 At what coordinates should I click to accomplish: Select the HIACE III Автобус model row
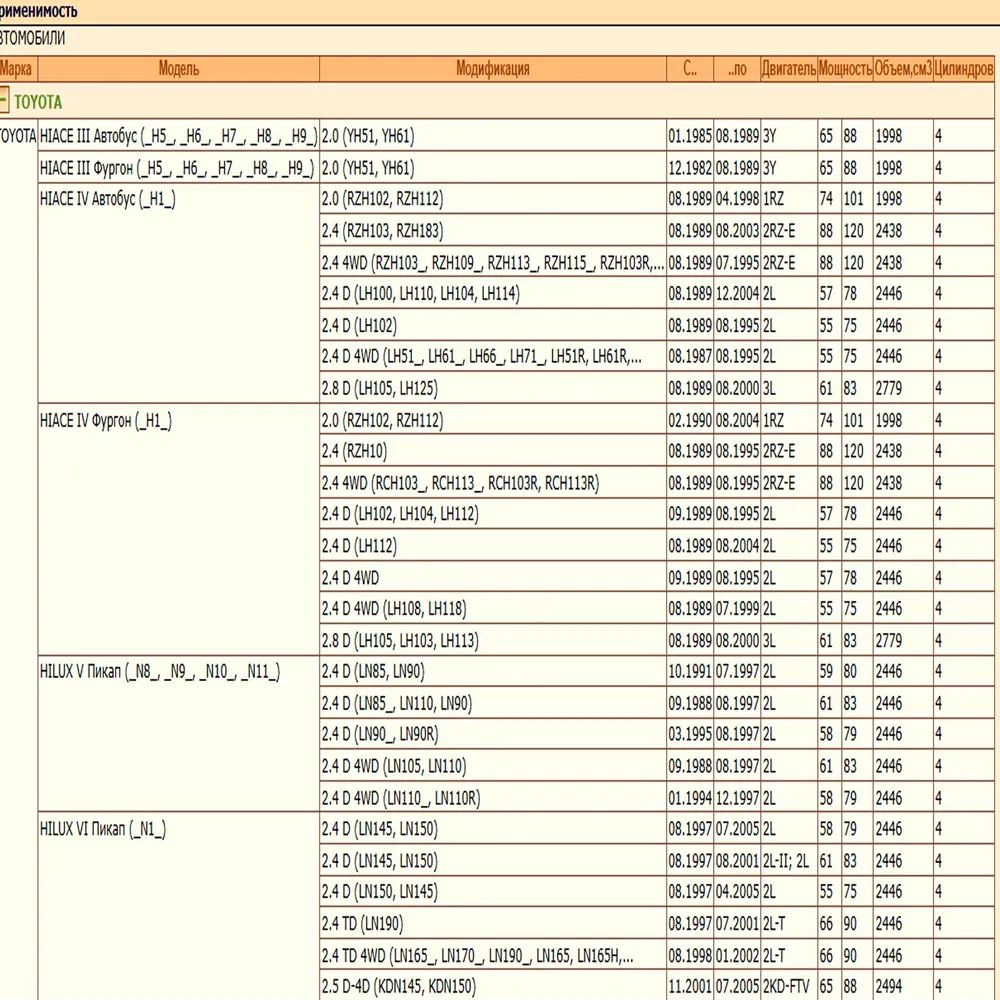[178, 136]
